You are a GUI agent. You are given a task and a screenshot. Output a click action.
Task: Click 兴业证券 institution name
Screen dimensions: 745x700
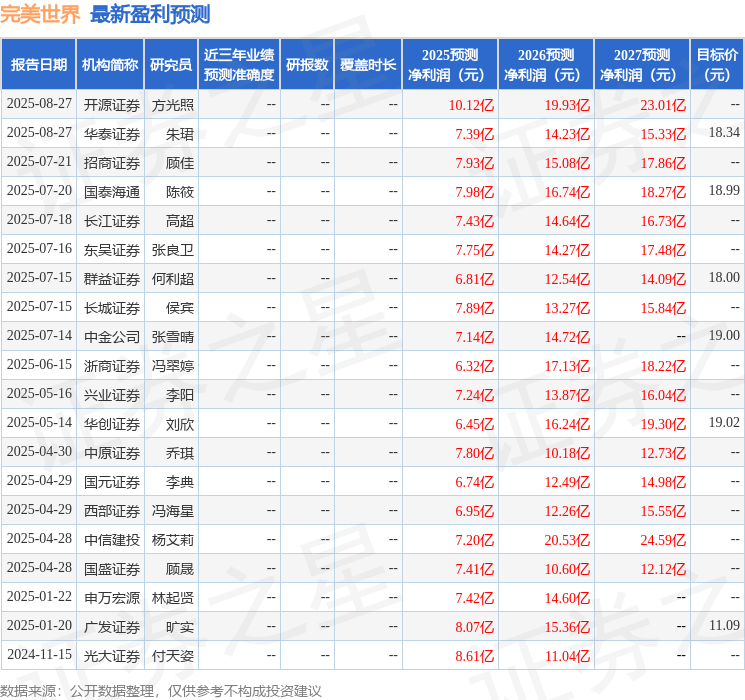pos(112,395)
